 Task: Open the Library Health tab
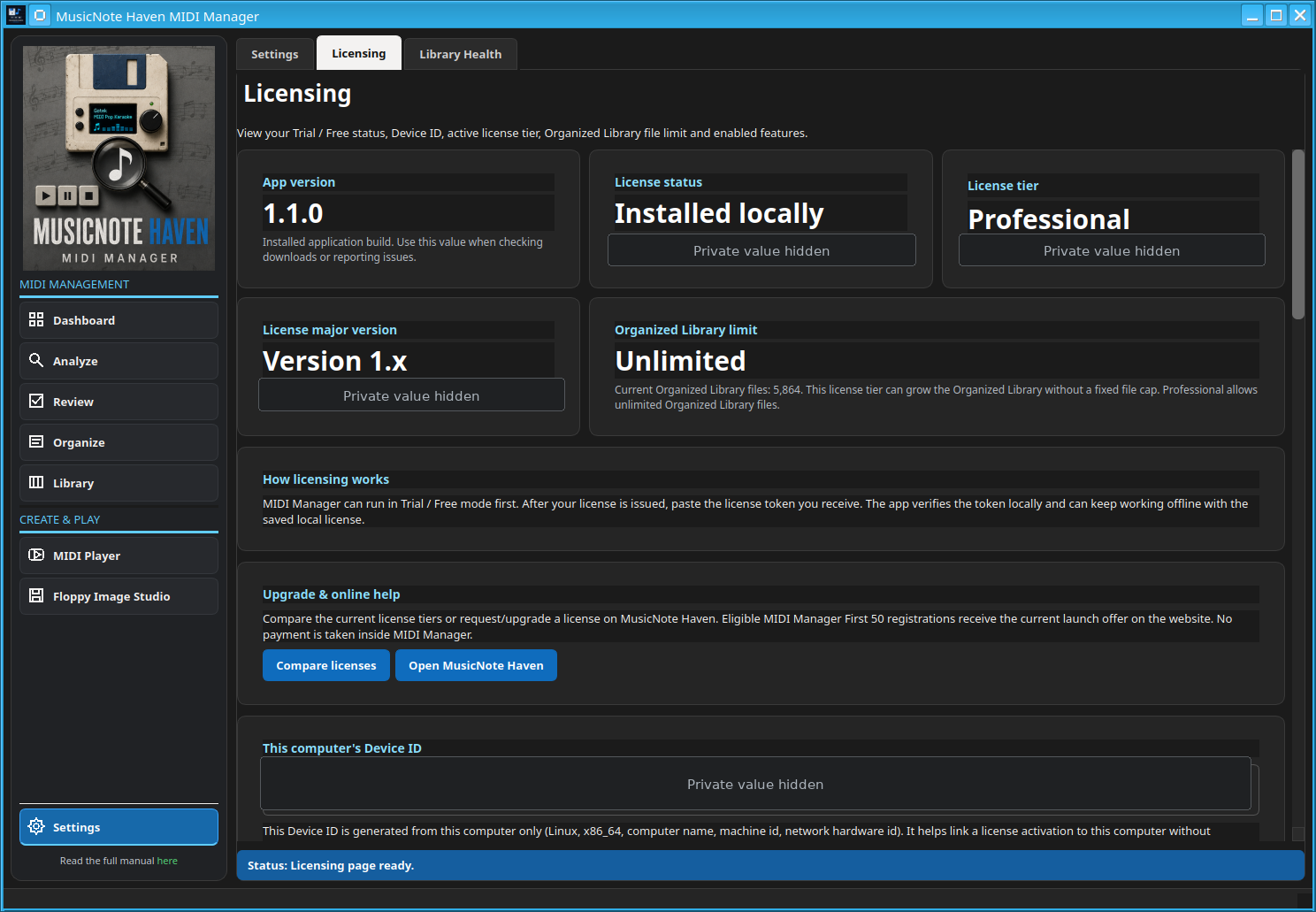click(x=461, y=54)
